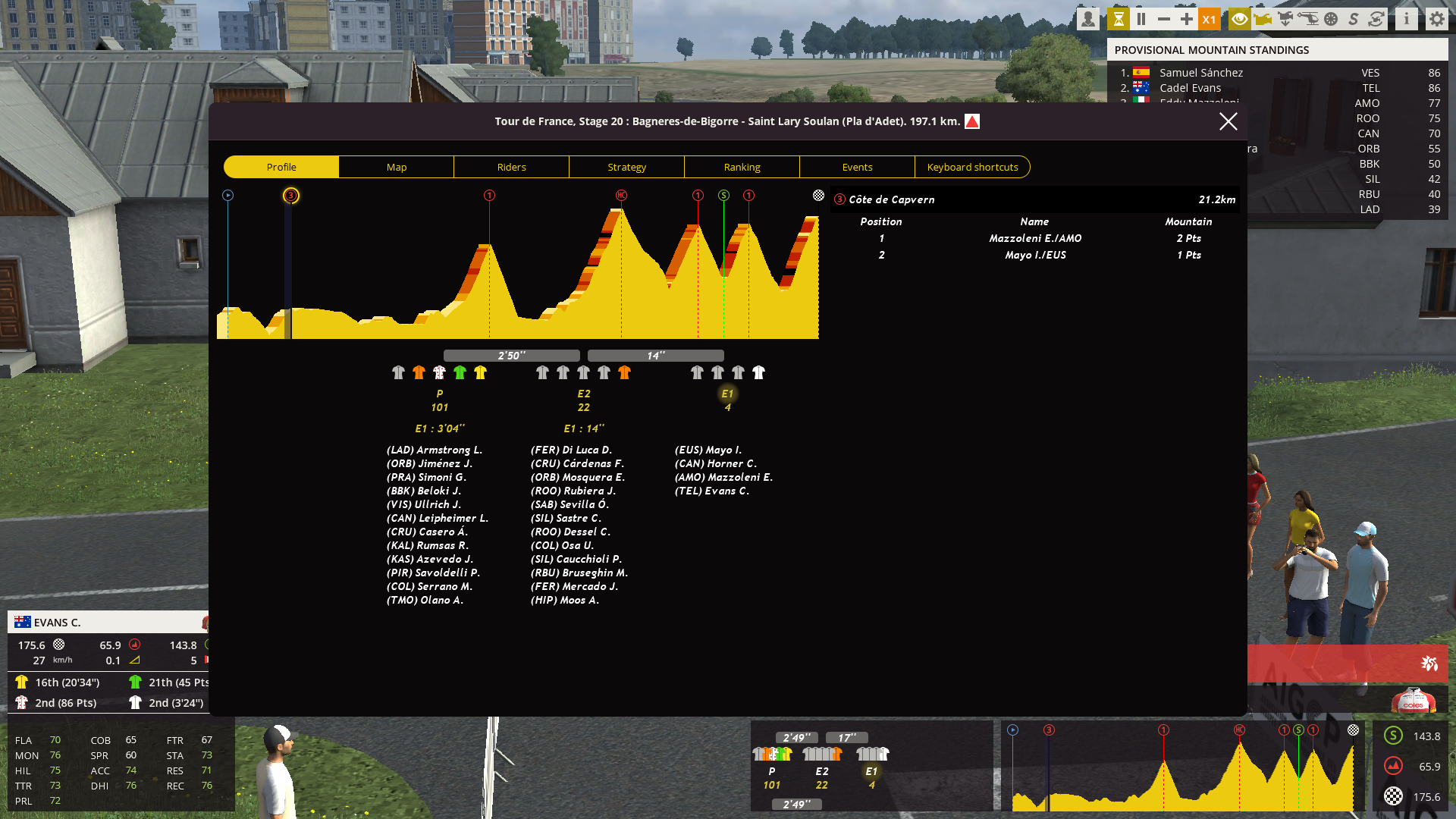This screenshot has height=819, width=1456.
Task: Select the yellow jersey in peloton group
Action: [480, 372]
